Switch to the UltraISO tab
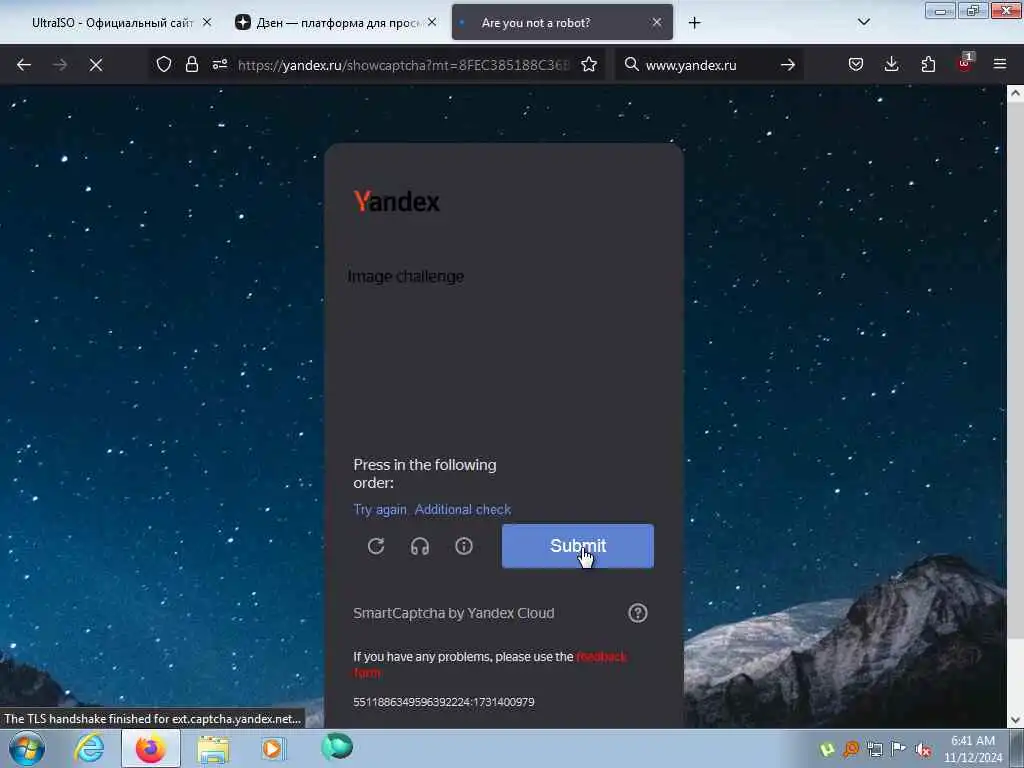The width and height of the screenshot is (1024, 768). [112, 23]
